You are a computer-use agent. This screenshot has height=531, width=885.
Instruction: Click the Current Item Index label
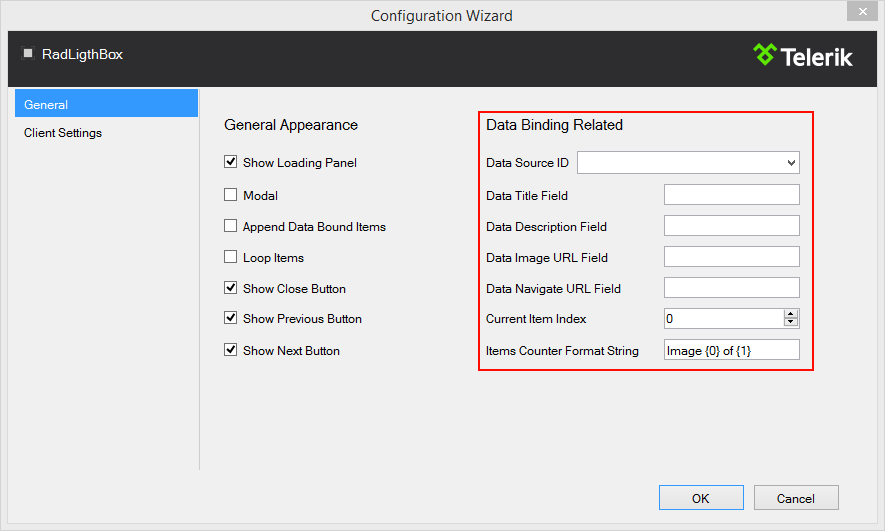tap(536, 319)
